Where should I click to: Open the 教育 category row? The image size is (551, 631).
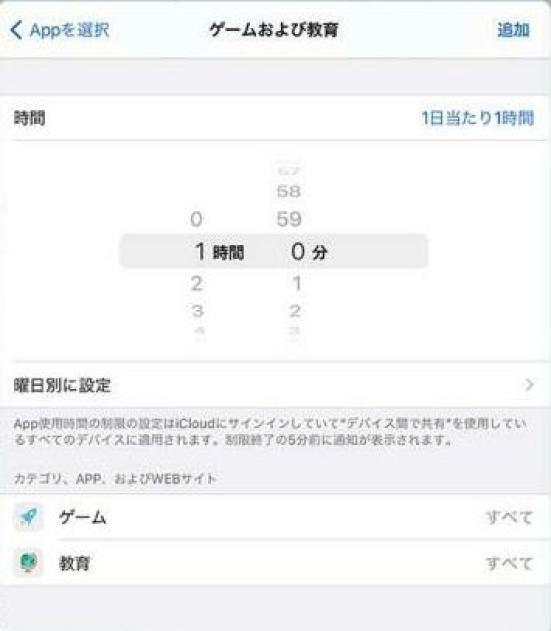pos(275,563)
